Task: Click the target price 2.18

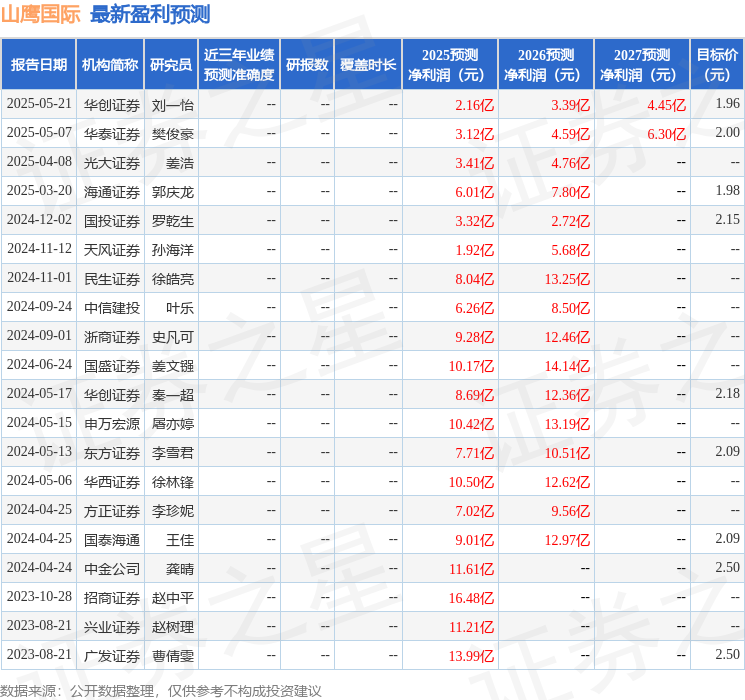Action: [727, 393]
